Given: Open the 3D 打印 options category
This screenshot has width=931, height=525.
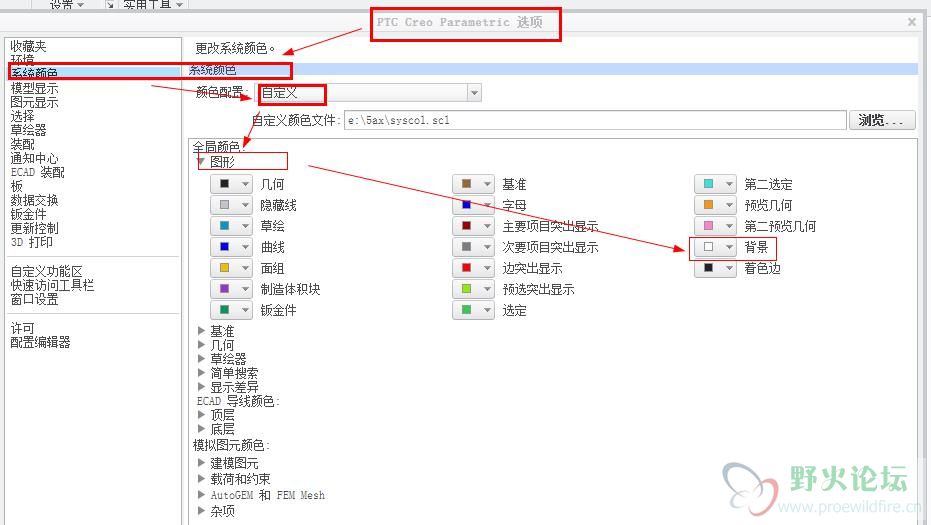Looking at the screenshot, I should (x=31, y=242).
